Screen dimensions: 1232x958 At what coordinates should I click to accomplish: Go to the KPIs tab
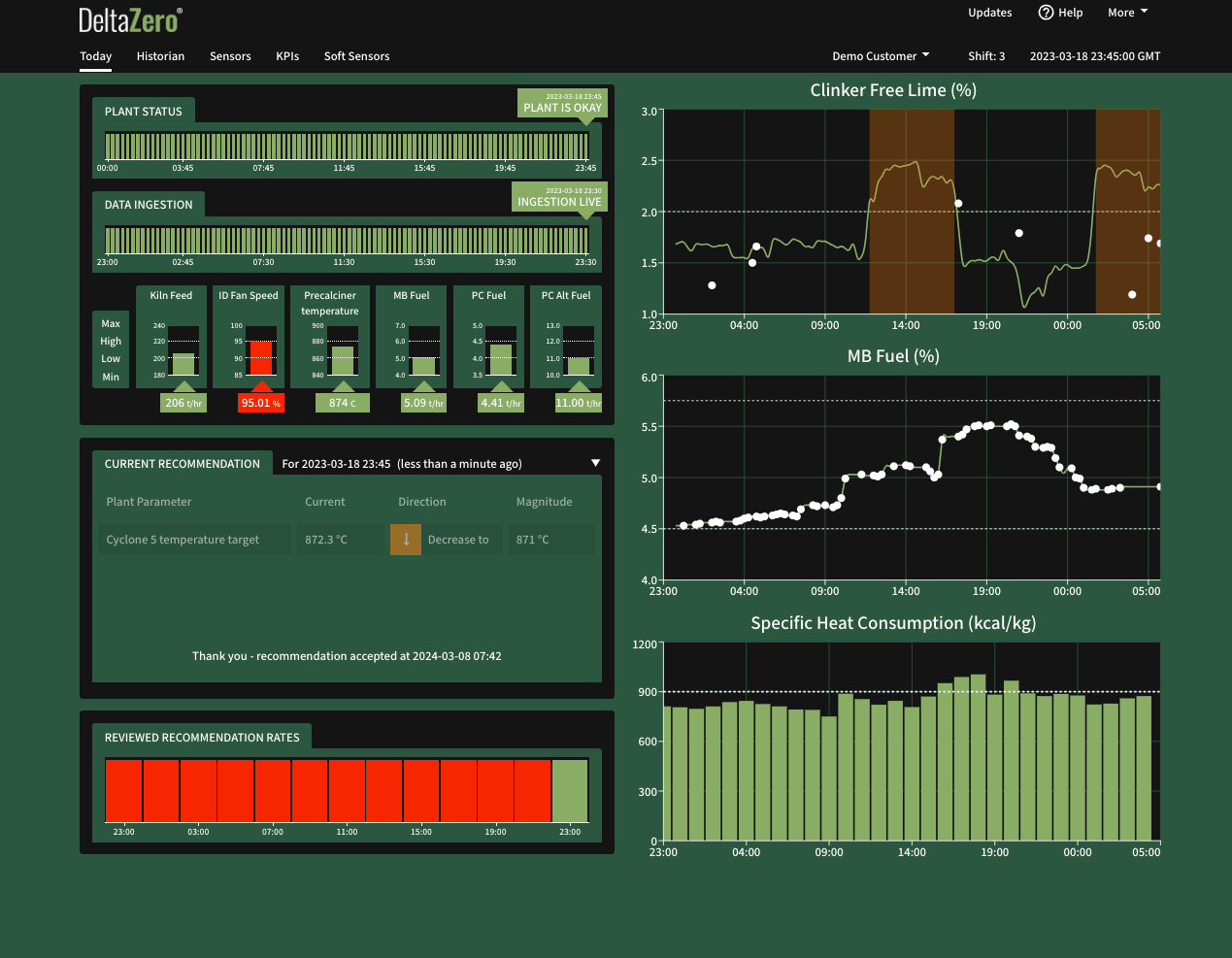click(x=287, y=56)
